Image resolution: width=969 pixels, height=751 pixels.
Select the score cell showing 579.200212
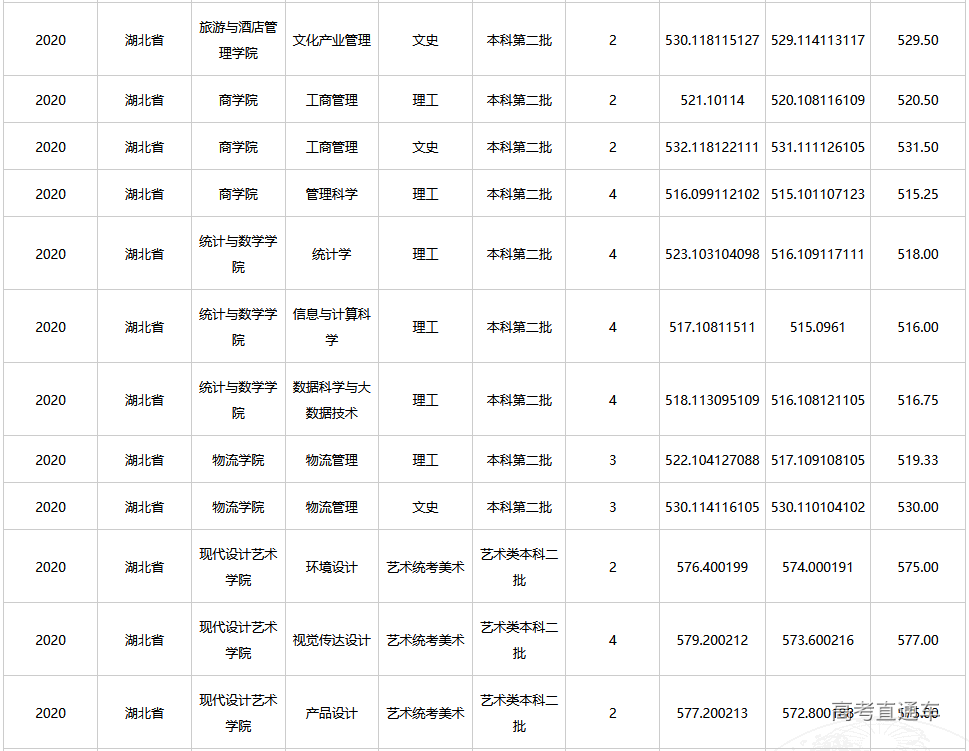(711, 639)
